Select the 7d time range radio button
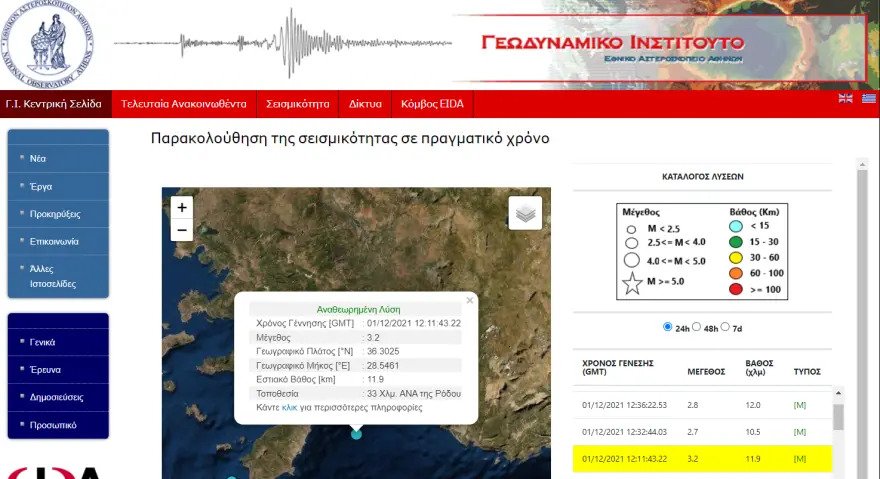This screenshot has height=479, width=880. (726, 327)
